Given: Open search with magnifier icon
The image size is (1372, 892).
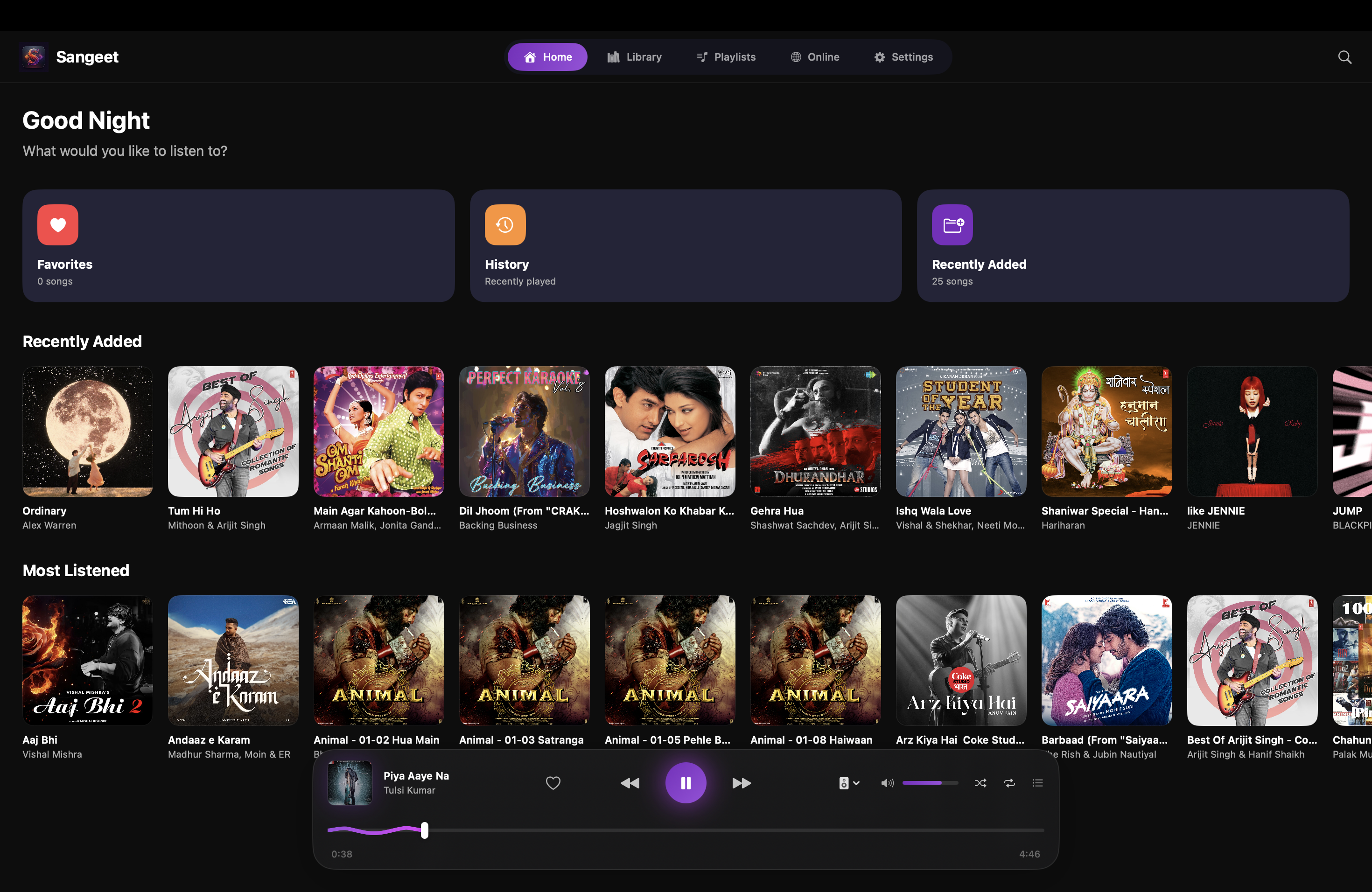Looking at the screenshot, I should tap(1344, 57).
